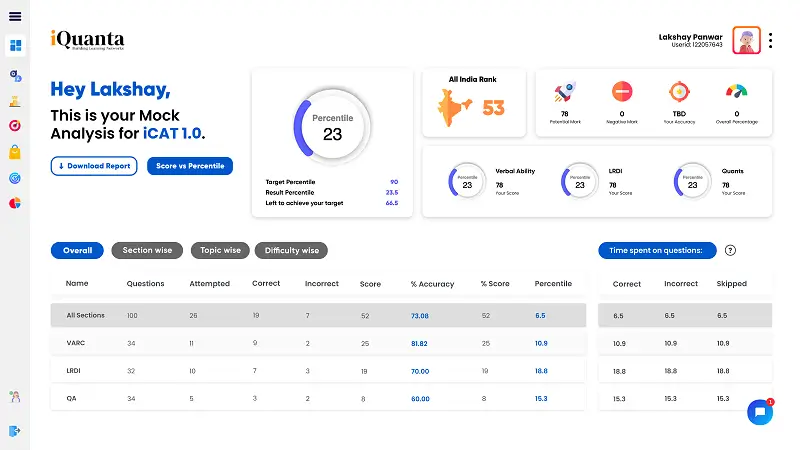Click the 60.00 accuracy value

(420, 399)
